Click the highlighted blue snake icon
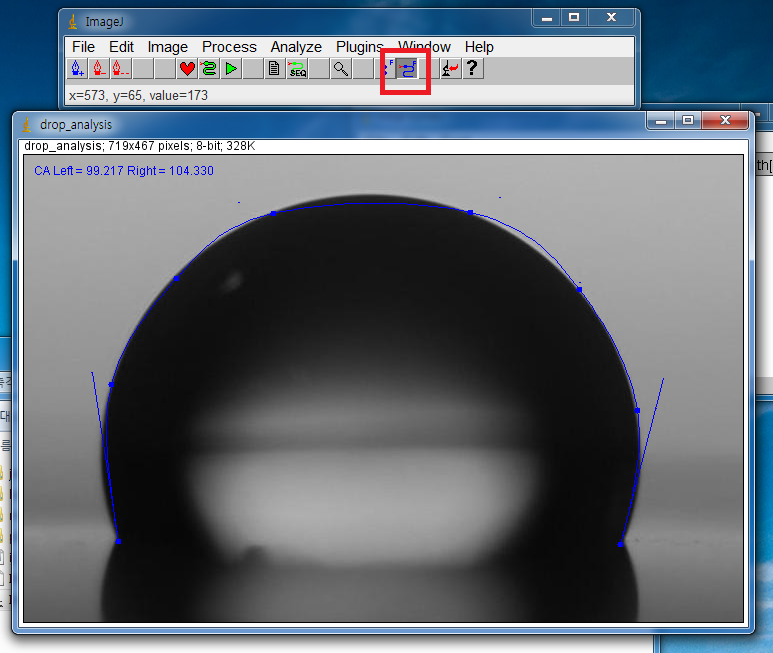Image resolution: width=773 pixels, height=653 pixels. (x=407, y=69)
